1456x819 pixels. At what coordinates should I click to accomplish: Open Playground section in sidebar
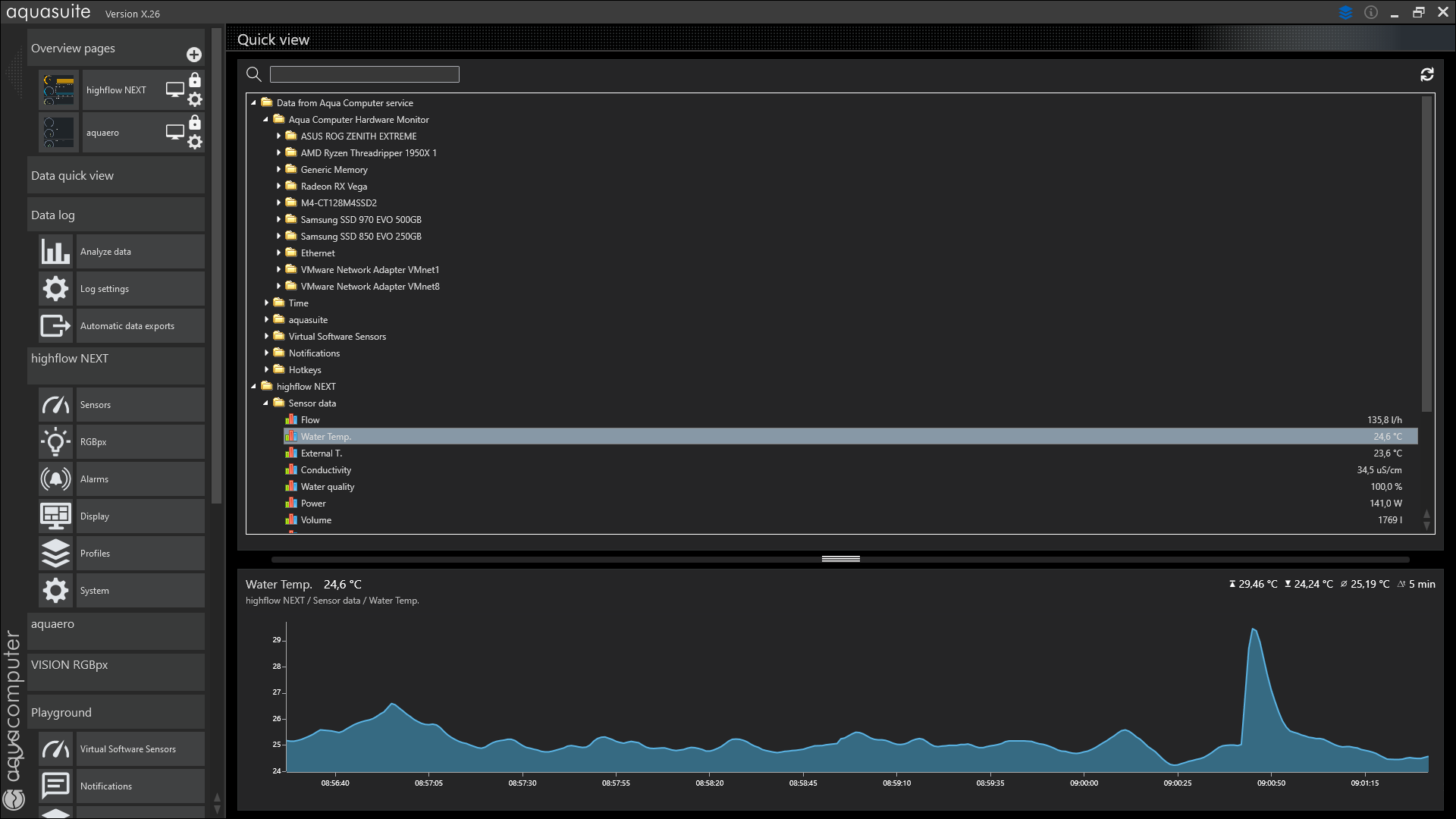pyautogui.click(x=116, y=712)
